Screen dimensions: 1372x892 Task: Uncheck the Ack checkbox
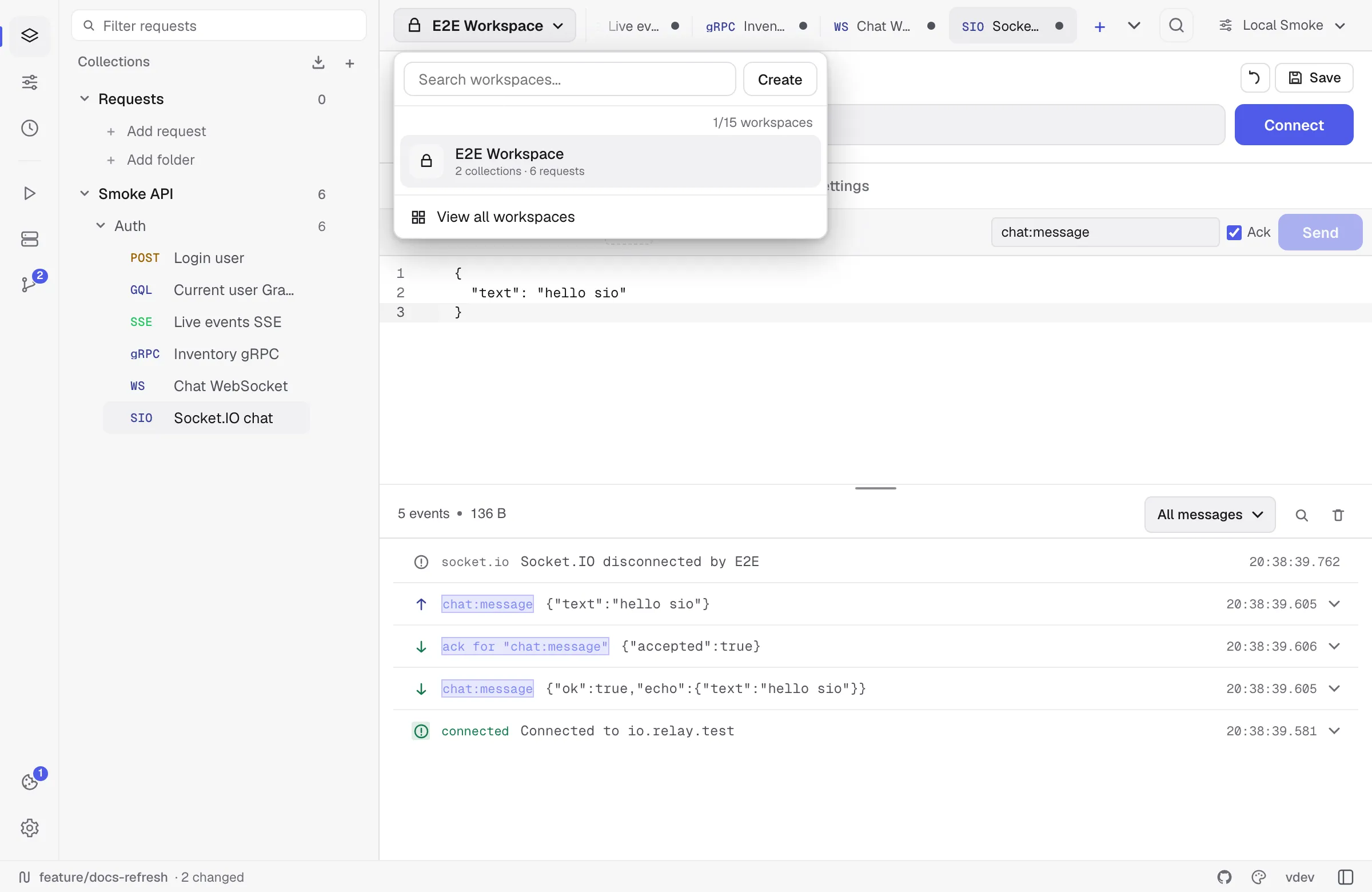point(1234,232)
